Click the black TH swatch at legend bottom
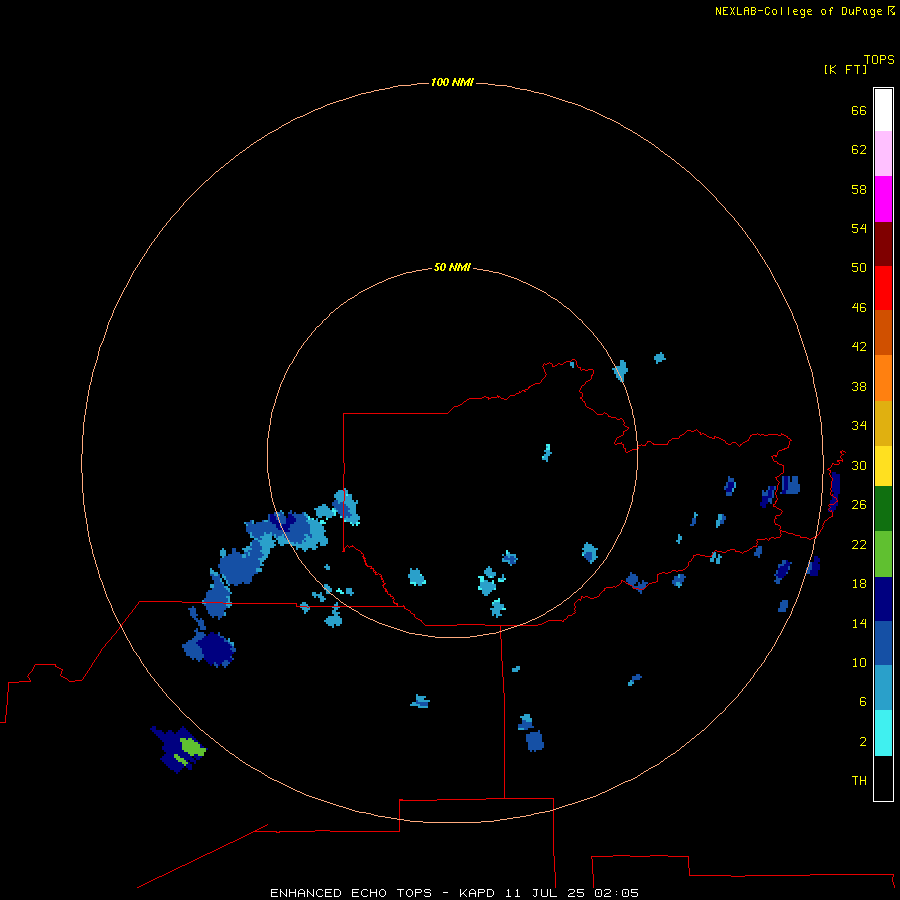The width and height of the screenshot is (900, 900). pyautogui.click(x=883, y=778)
